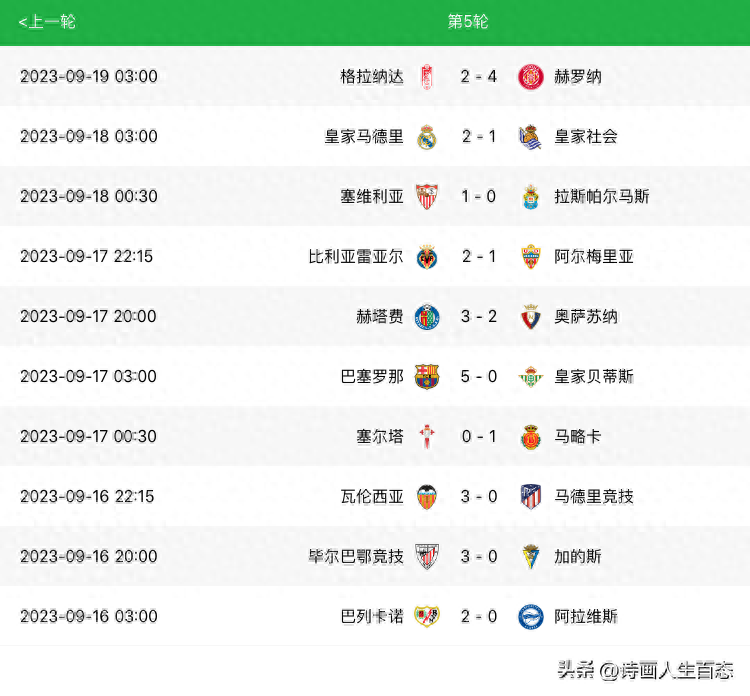750x696 pixels.
Task: Click match time 2023-09-18 00:30
Action: pos(89,197)
